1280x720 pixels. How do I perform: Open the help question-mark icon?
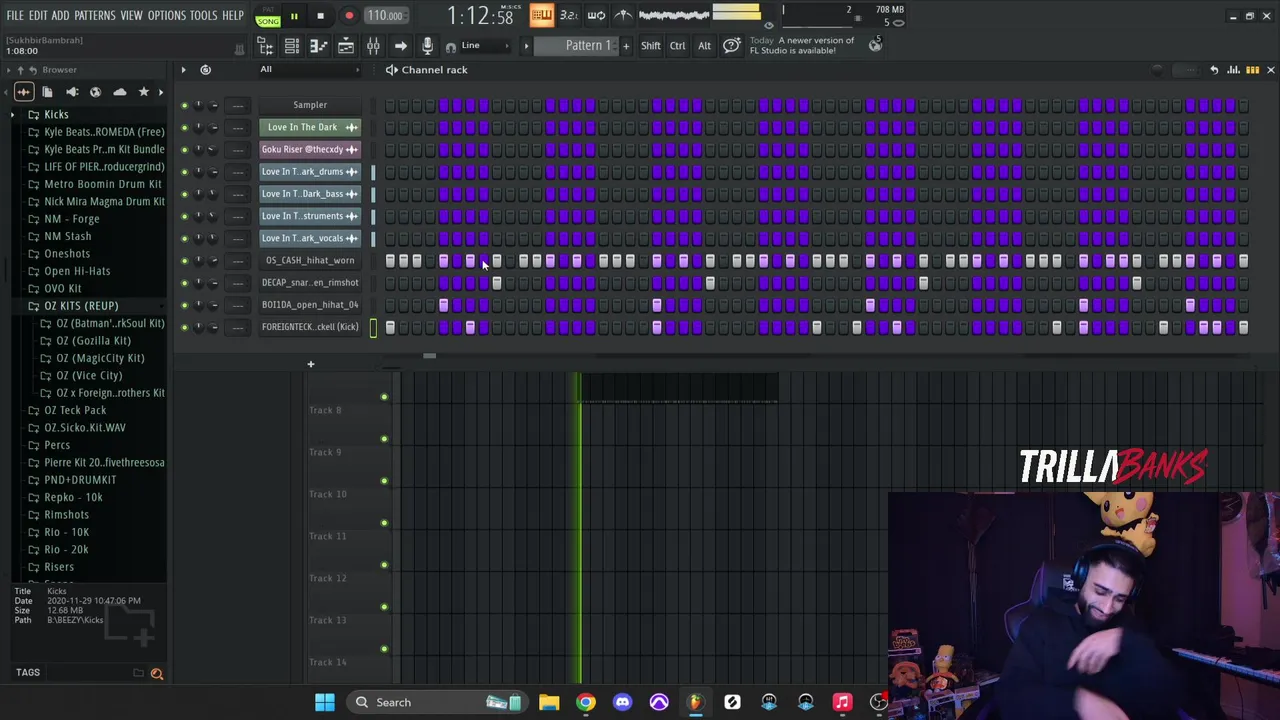click(x=731, y=46)
